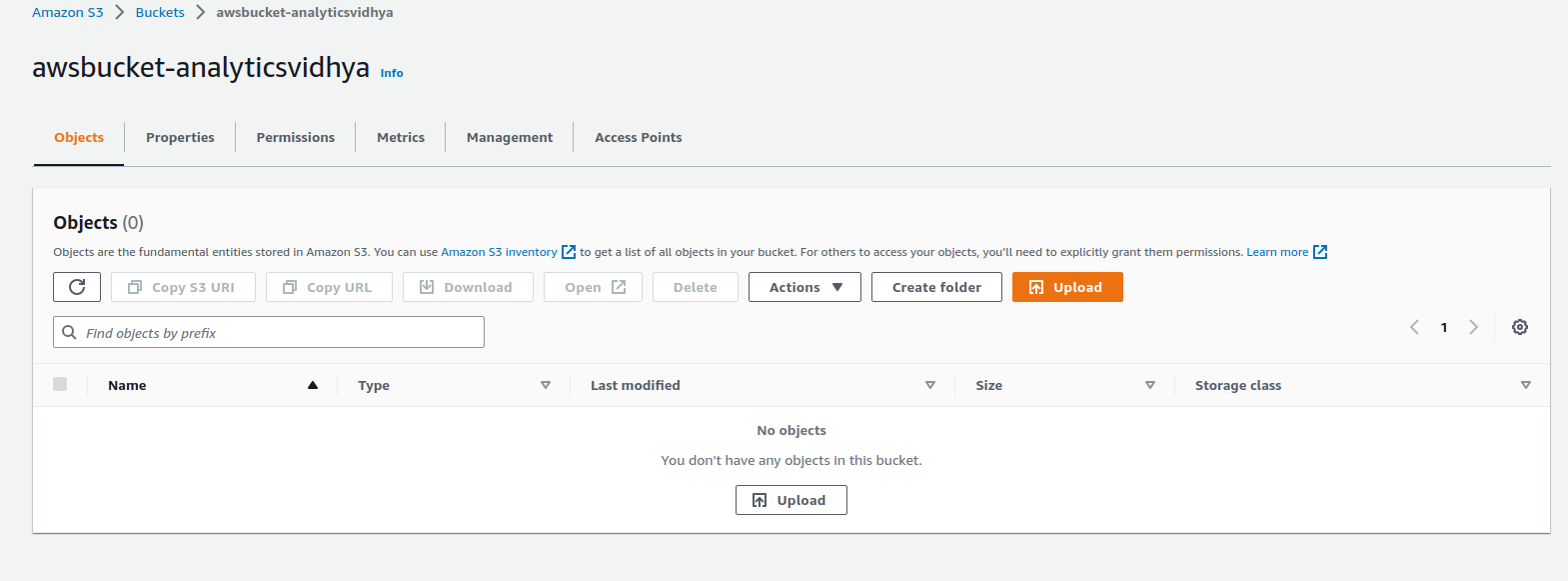Click the orange Upload button
This screenshot has width=1568, height=581.
(1067, 287)
